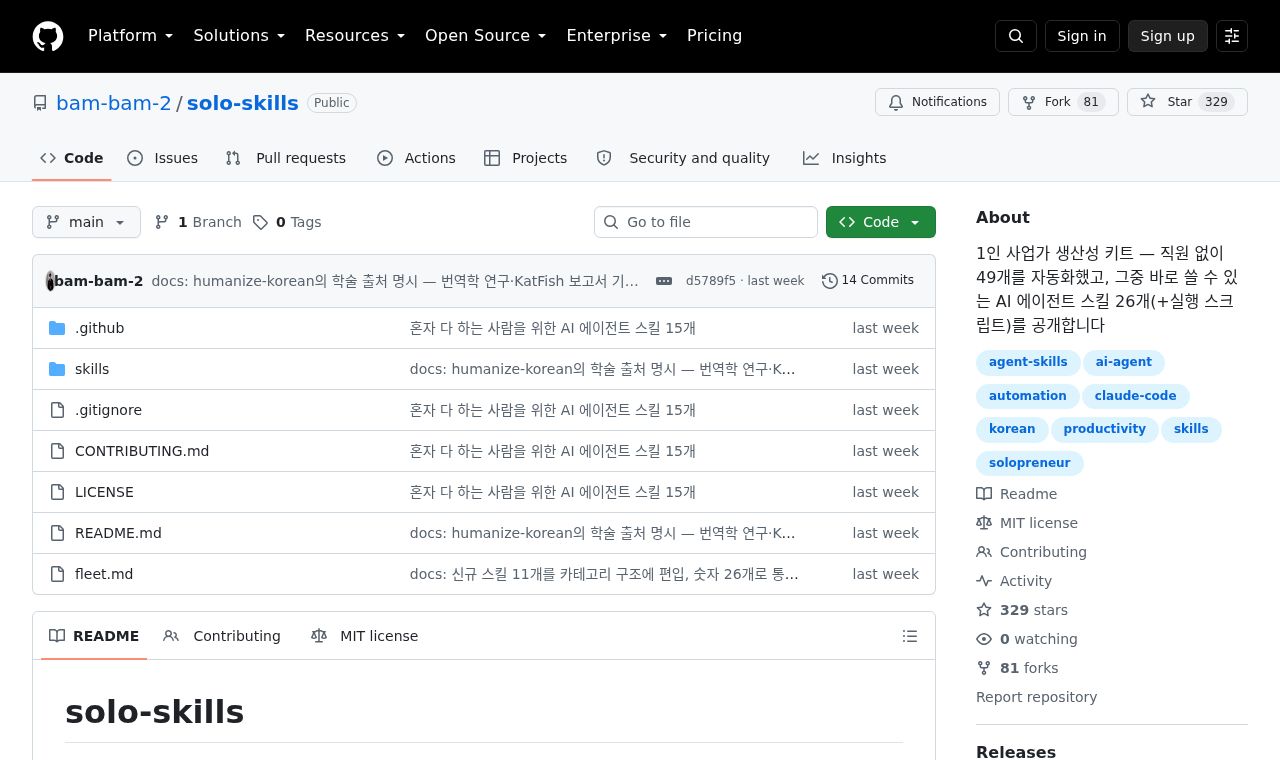Expand the Open Source menu
Viewport: 1280px width, 760px height.
point(486,36)
